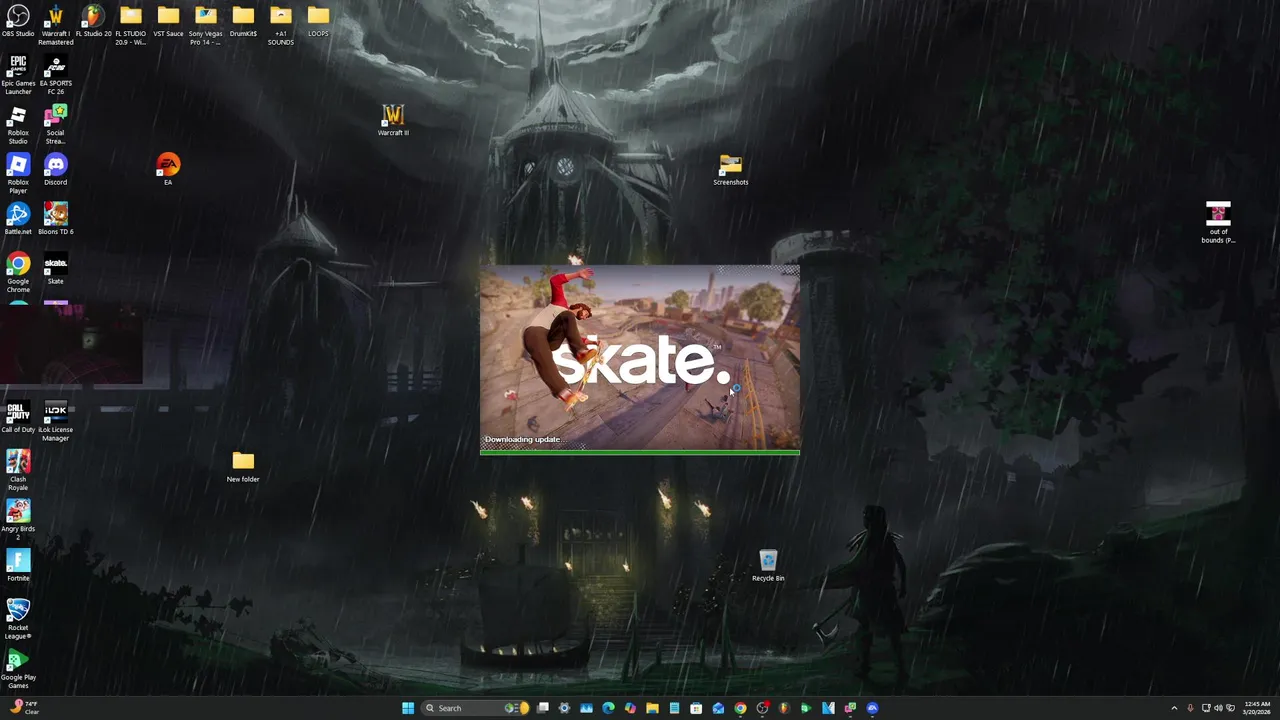This screenshot has width=1280, height=720.
Task: Select the +A1 SOUNDS folder
Action: pyautogui.click(x=280, y=25)
